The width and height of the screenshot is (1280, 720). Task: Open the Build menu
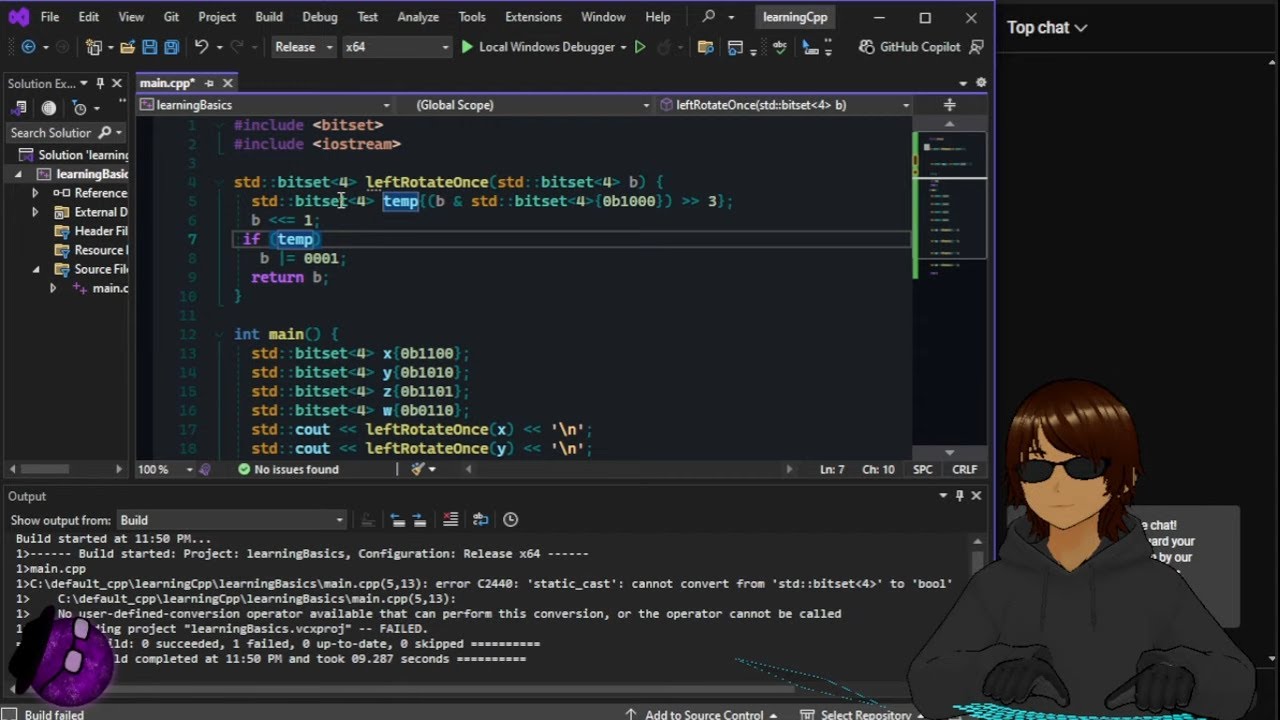click(269, 17)
